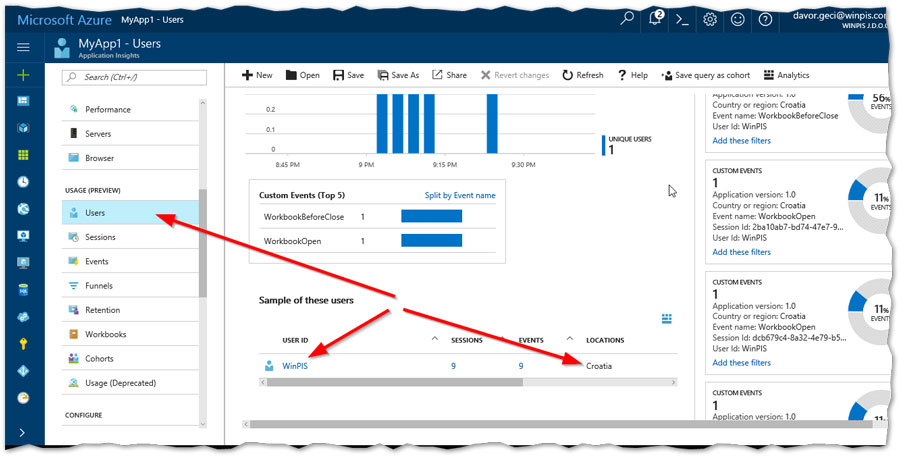Open the green grid icon in left rail

(23, 155)
